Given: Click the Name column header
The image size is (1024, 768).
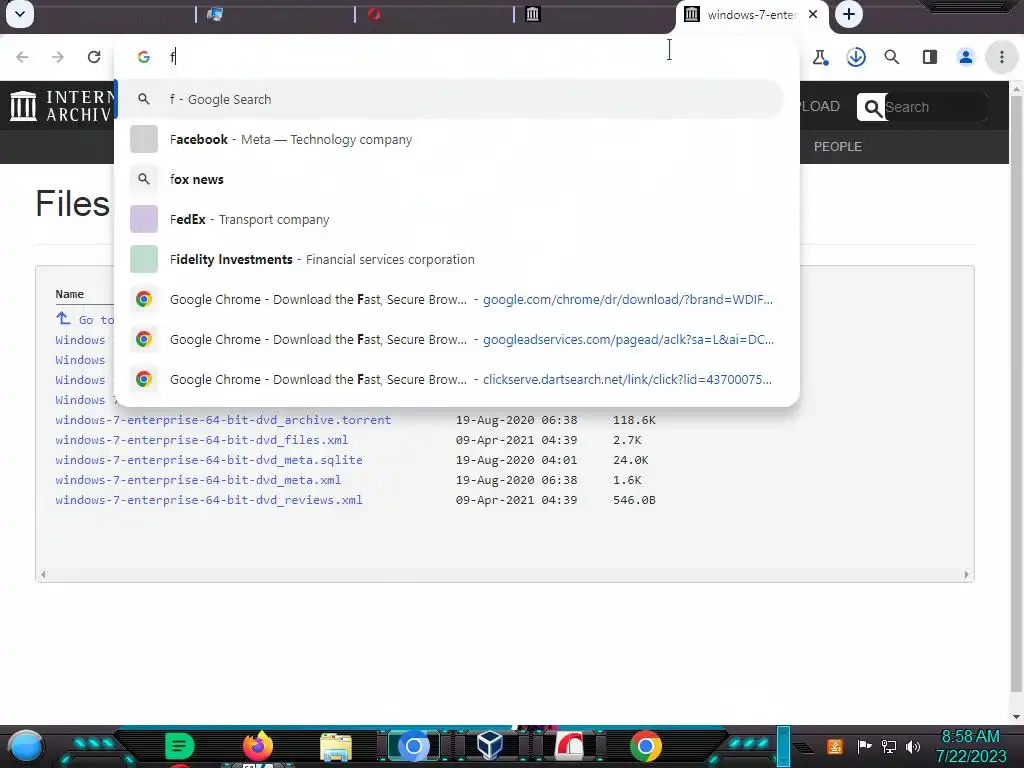Looking at the screenshot, I should tap(69, 294).
